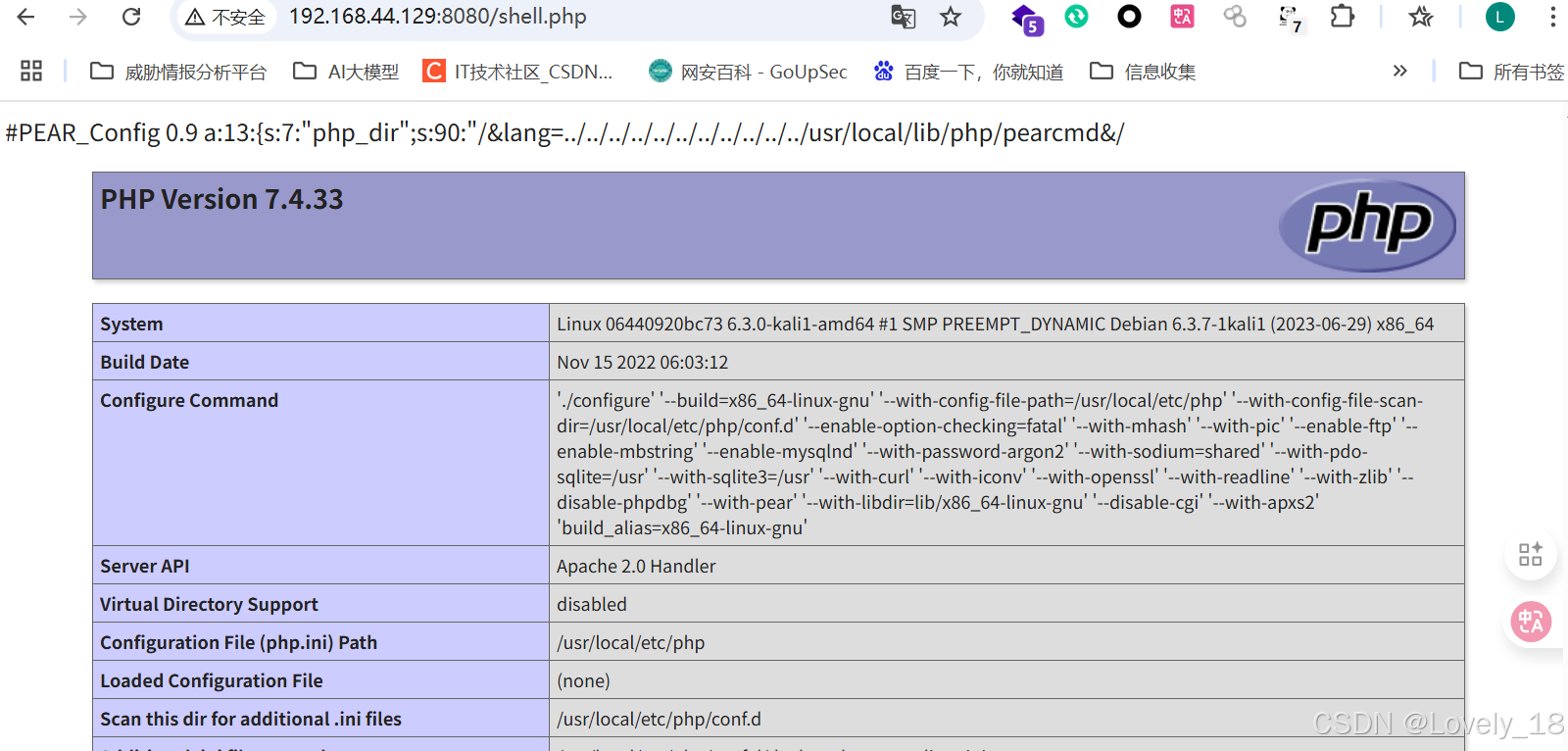
Task: Click the floating grid-plus sidebar button
Action: pyautogui.click(x=1530, y=554)
